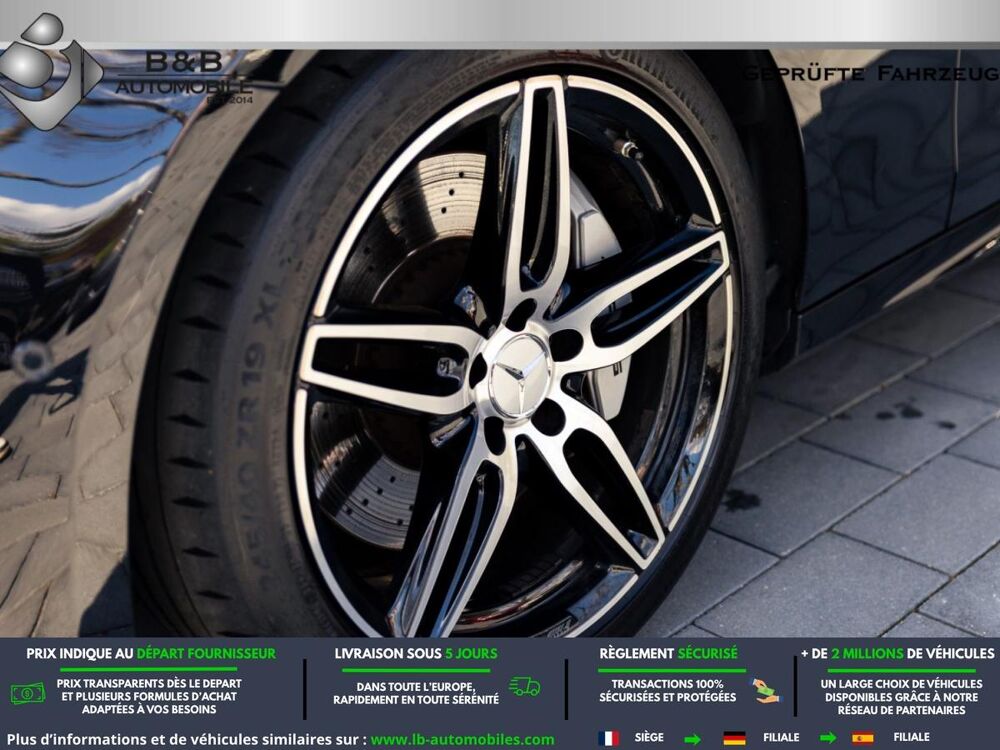Click the German flag icon
Screen dimensions: 1000x750
click(x=735, y=738)
